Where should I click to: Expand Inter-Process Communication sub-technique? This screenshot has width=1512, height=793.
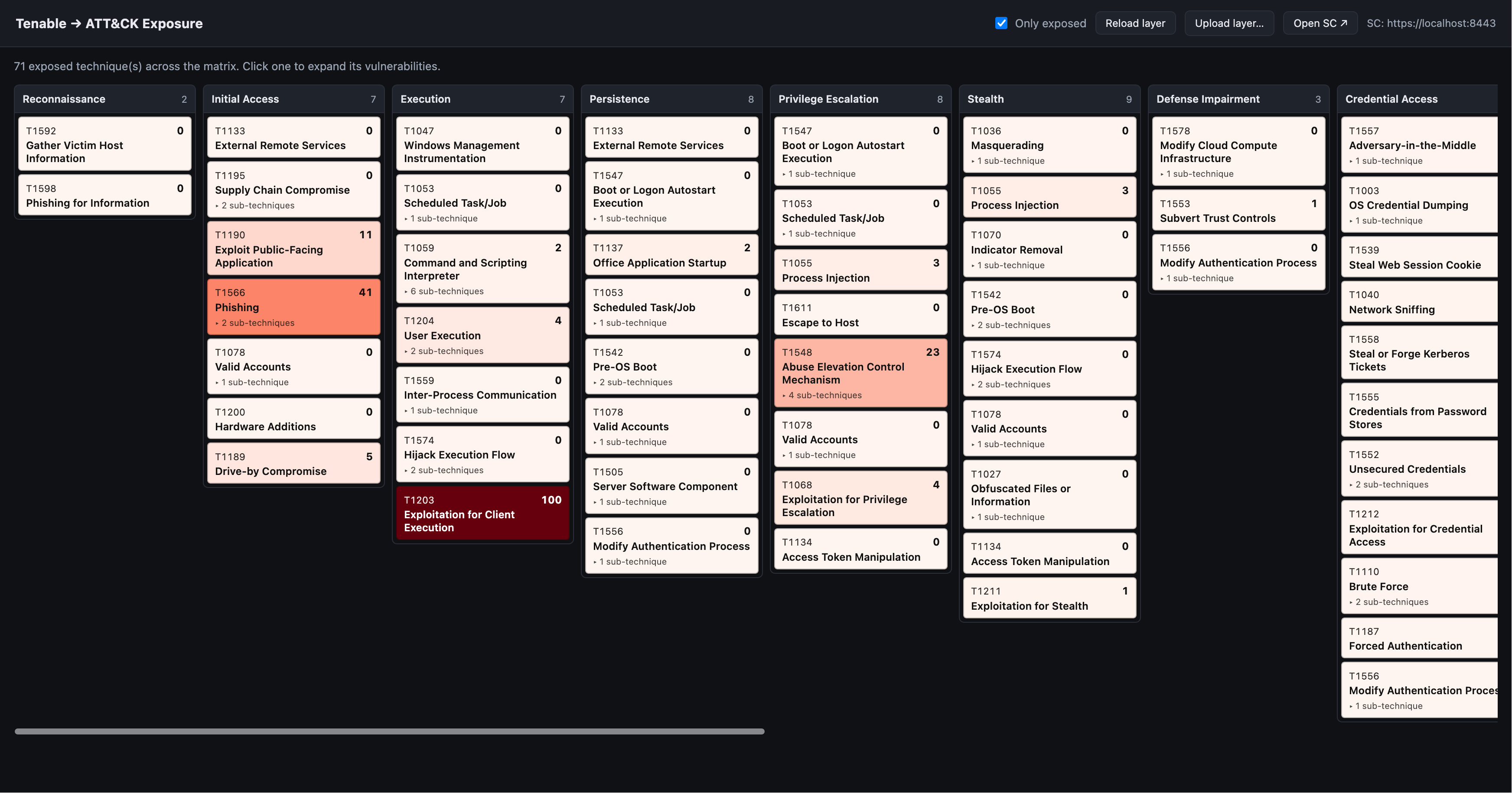point(441,410)
